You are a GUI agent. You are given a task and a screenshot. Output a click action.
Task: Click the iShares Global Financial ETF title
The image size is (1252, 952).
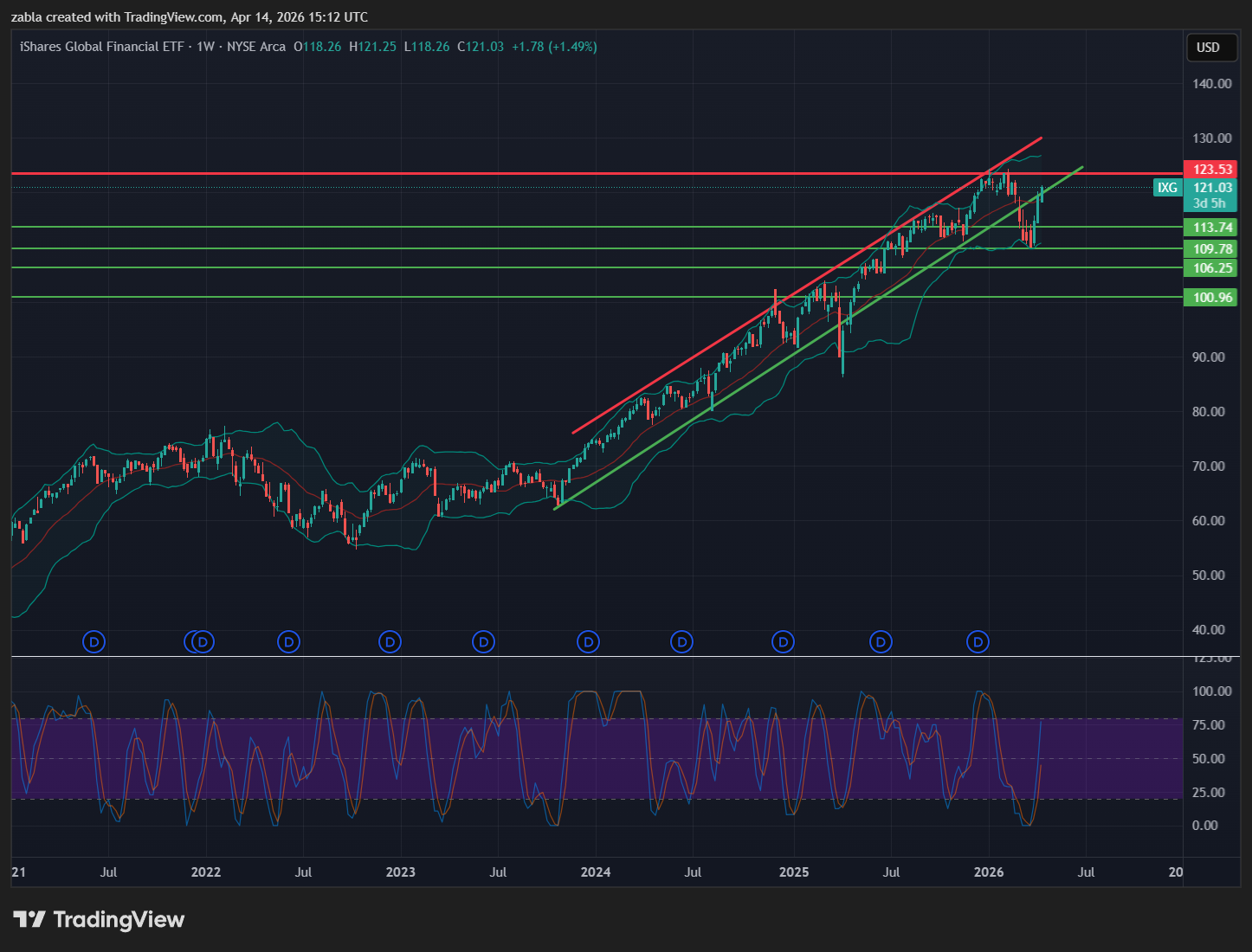point(101,47)
